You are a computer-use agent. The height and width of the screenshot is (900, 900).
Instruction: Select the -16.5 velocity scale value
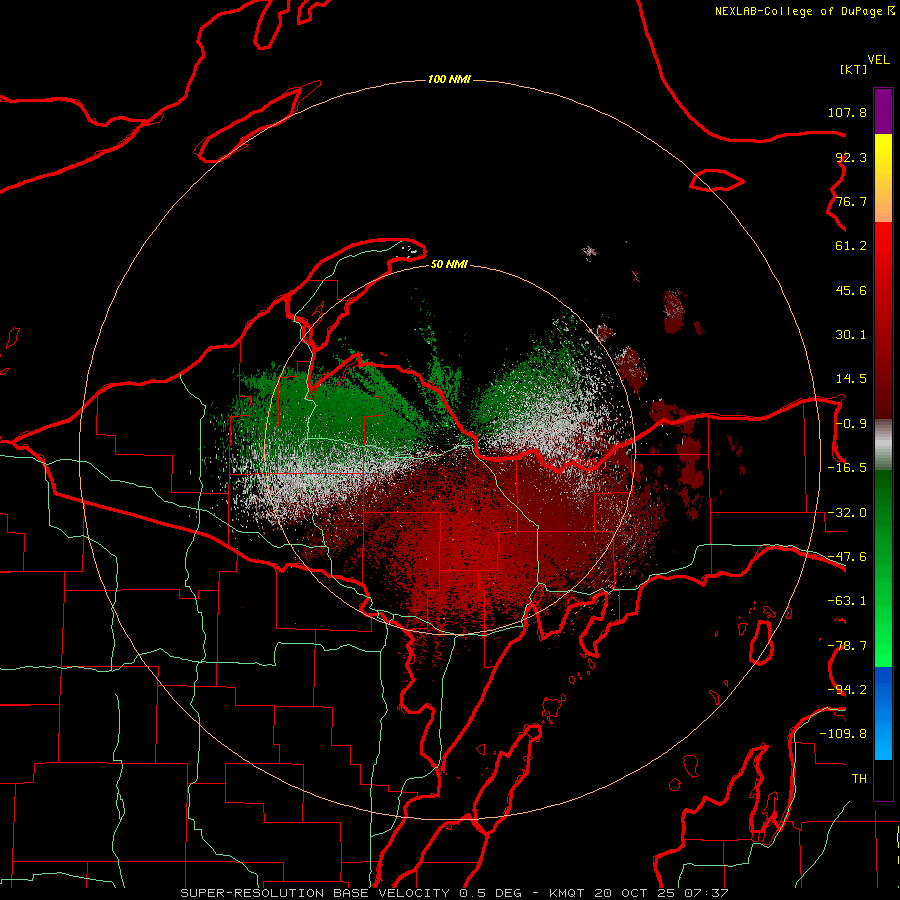click(847, 468)
